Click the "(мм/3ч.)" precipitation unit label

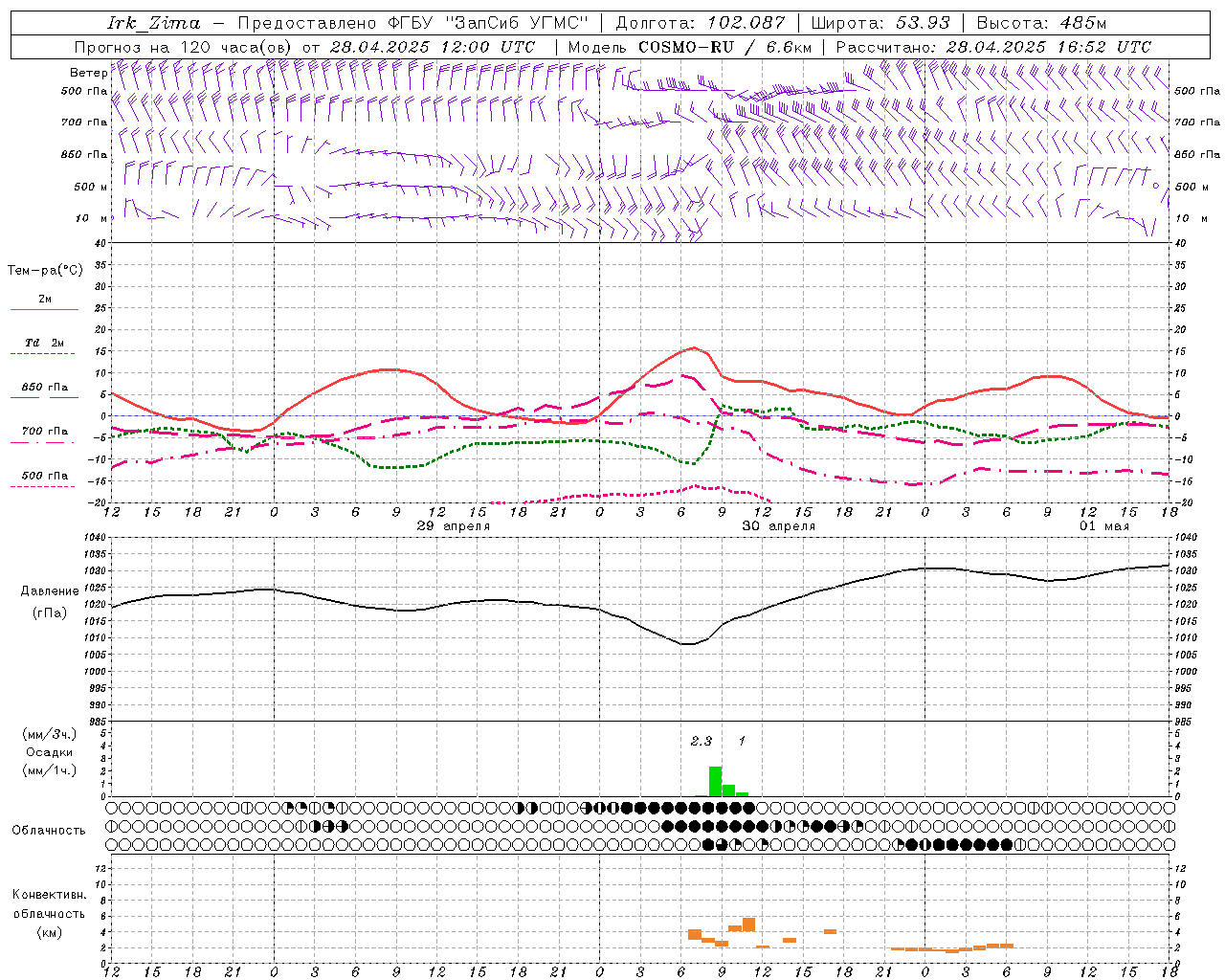50,734
